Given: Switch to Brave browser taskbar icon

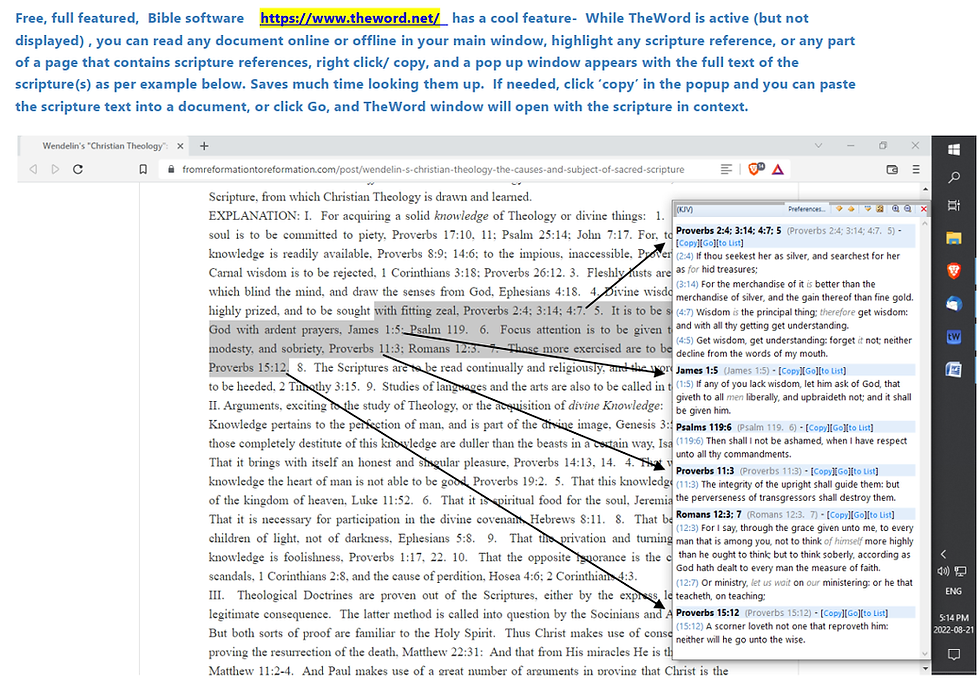Looking at the screenshot, I should click(954, 271).
